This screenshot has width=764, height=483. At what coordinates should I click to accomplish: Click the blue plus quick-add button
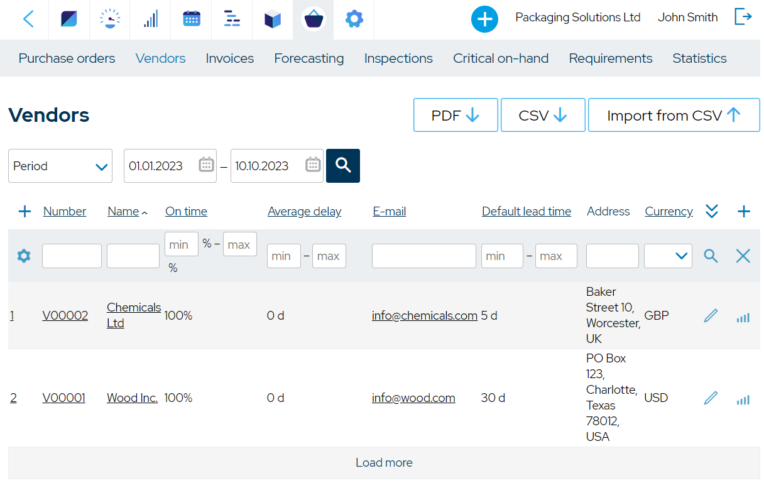tap(484, 19)
